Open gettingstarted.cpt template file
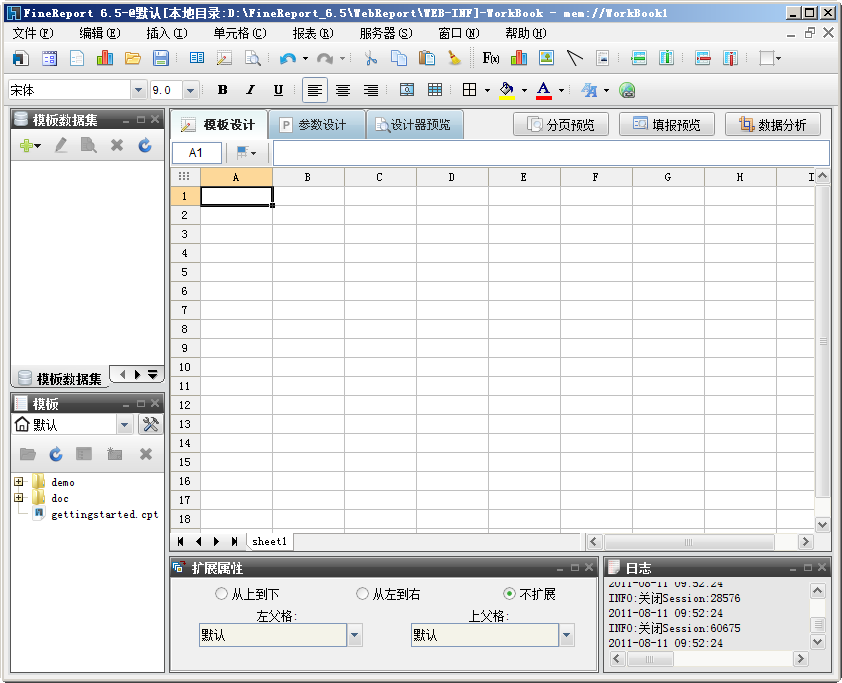Screen dimensions: 842x683 click(104, 514)
